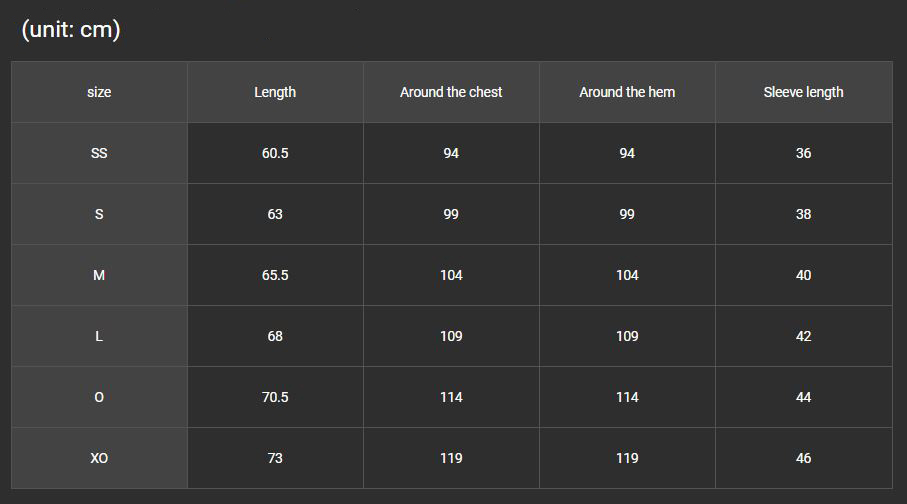
Task: Click the sleeve length value 36
Action: pyautogui.click(x=803, y=153)
